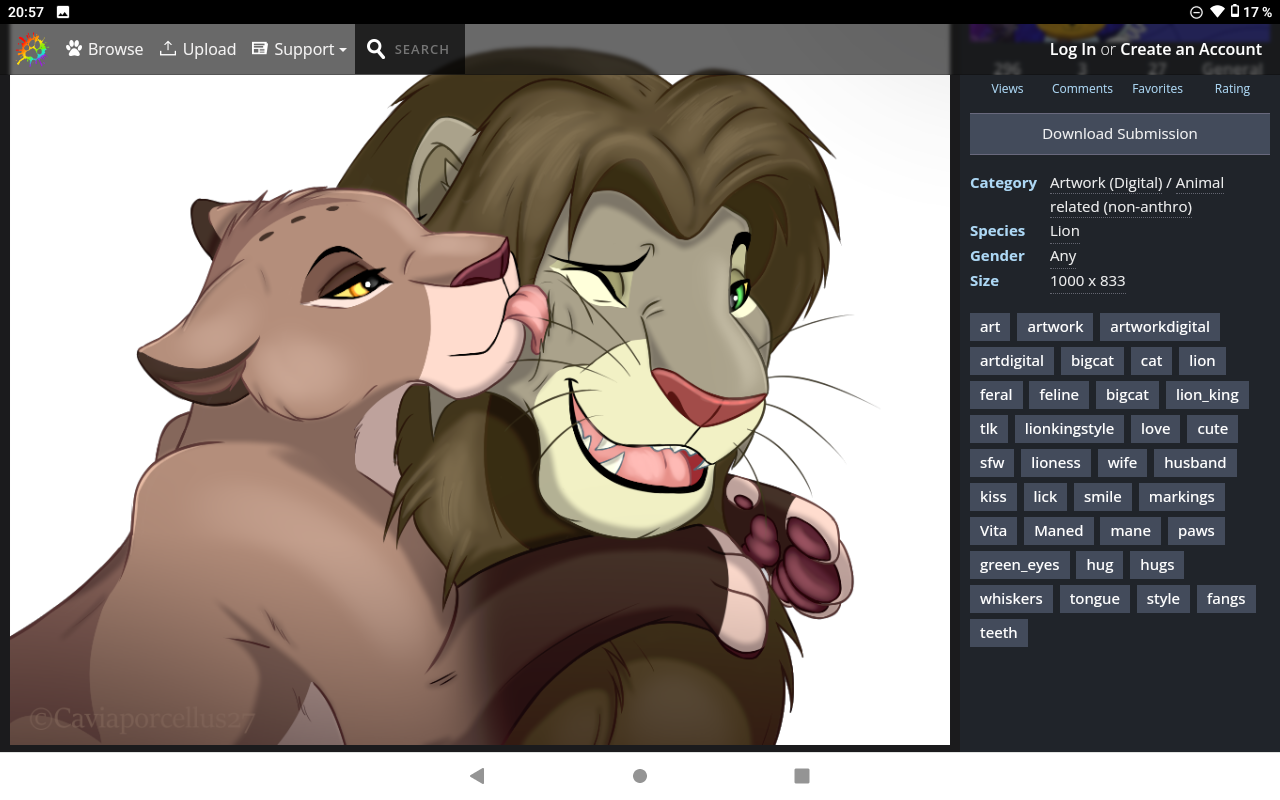Click the lion artwork submission image
This screenshot has width=1280, height=800.
pyautogui.click(x=480, y=410)
